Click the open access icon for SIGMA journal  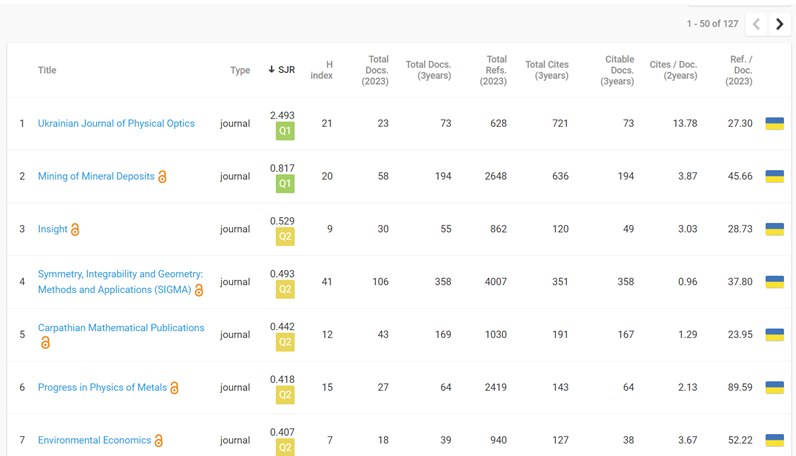(199, 290)
